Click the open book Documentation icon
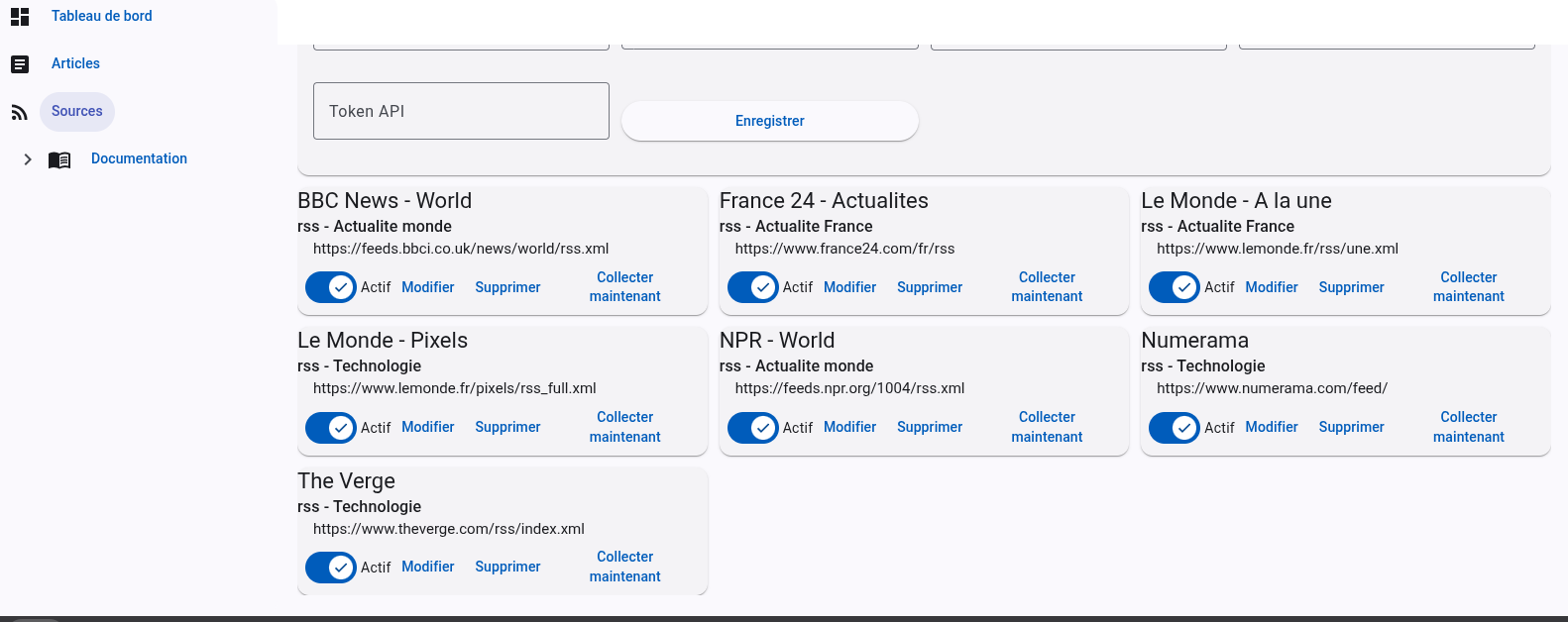Image resolution: width=1568 pixels, height=622 pixels. point(59,159)
